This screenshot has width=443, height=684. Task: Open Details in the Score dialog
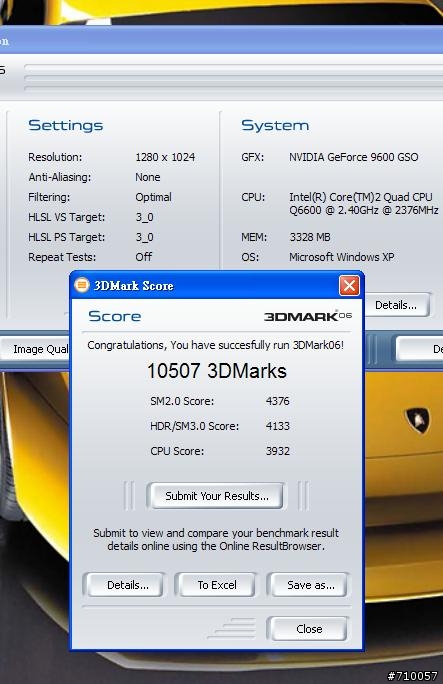[126, 585]
